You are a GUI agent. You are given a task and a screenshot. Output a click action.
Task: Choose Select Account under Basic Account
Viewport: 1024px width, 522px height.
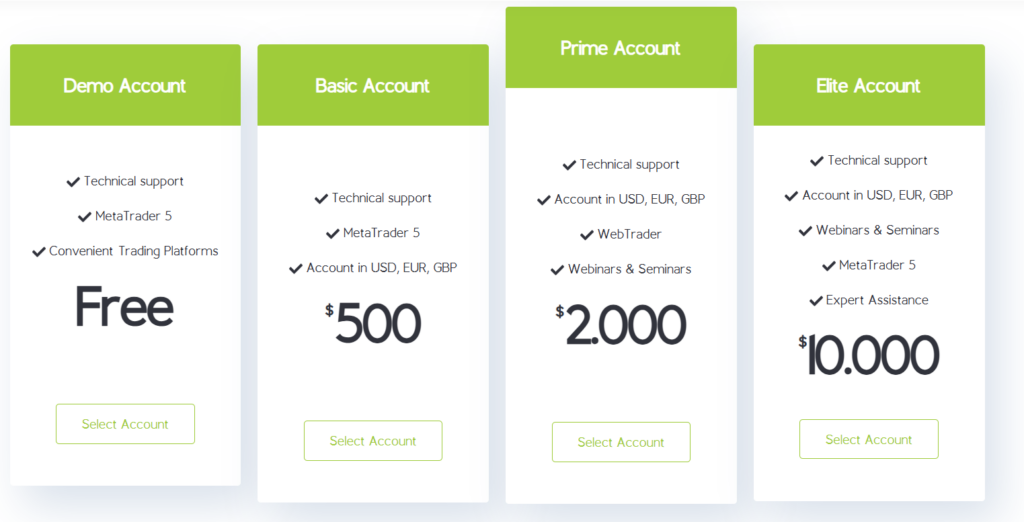pos(373,441)
